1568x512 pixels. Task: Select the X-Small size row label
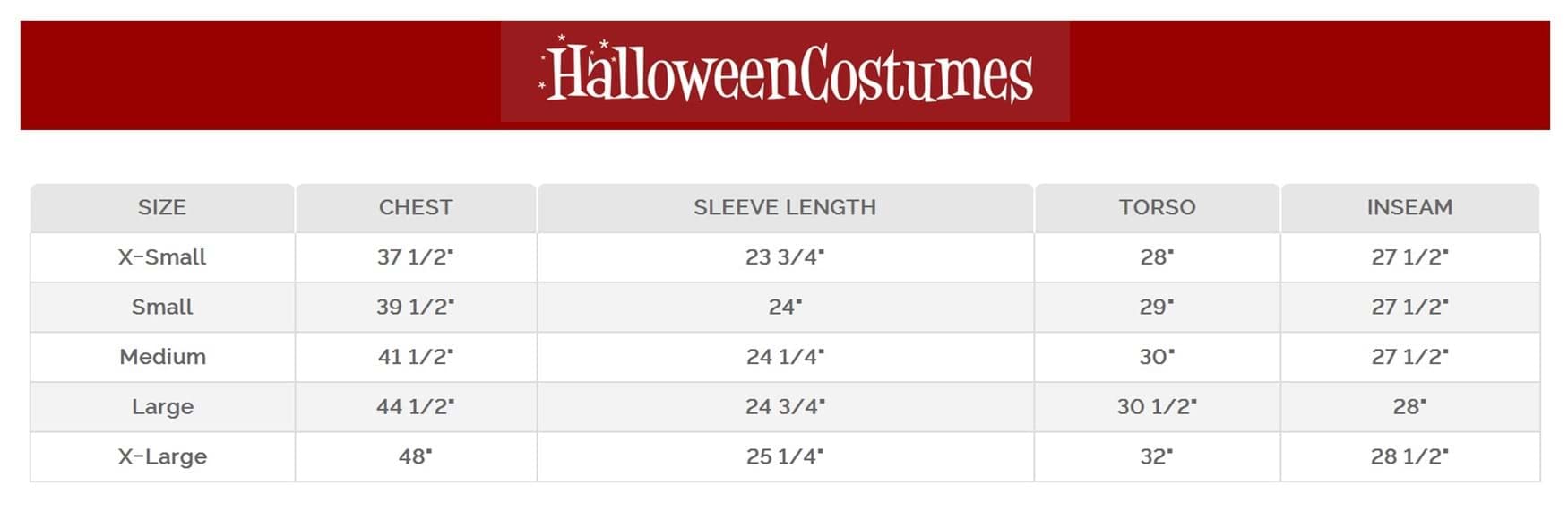click(162, 257)
